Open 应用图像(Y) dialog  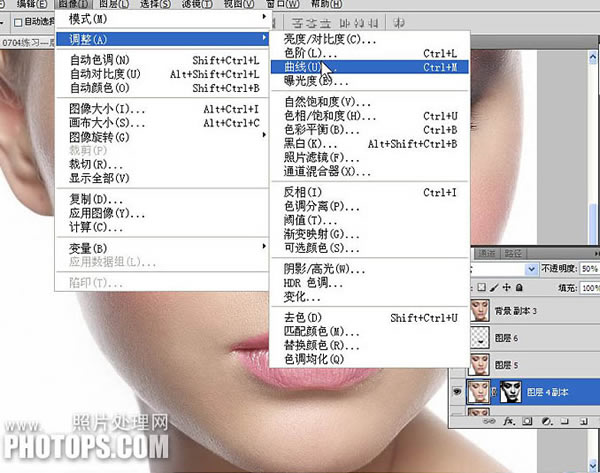[162, 213]
